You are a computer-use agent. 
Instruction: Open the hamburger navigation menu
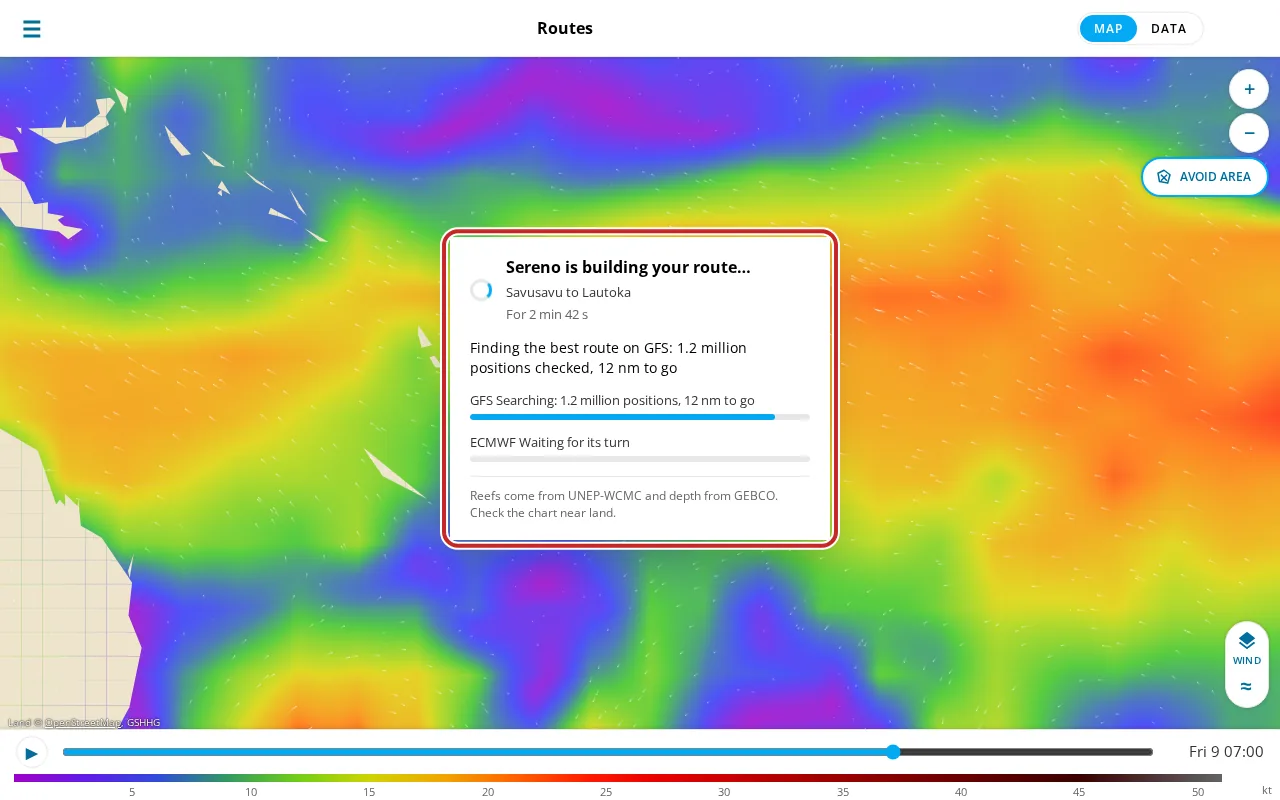tap(32, 29)
